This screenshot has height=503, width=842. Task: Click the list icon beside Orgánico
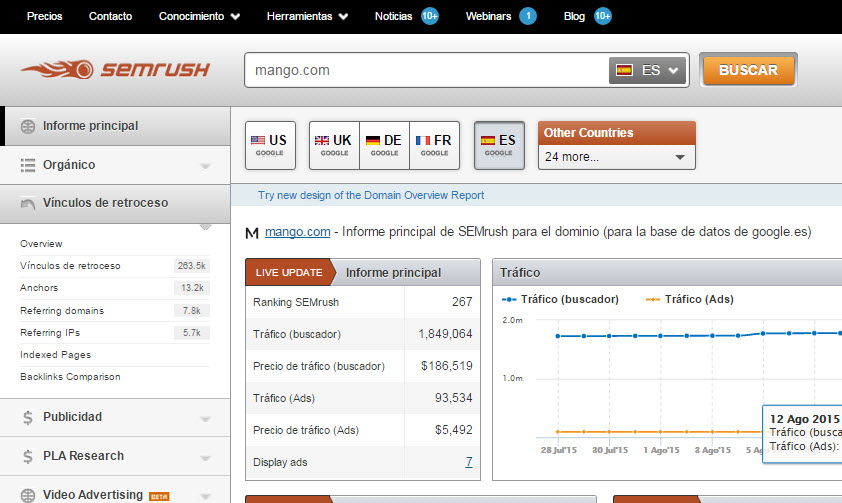click(28, 165)
